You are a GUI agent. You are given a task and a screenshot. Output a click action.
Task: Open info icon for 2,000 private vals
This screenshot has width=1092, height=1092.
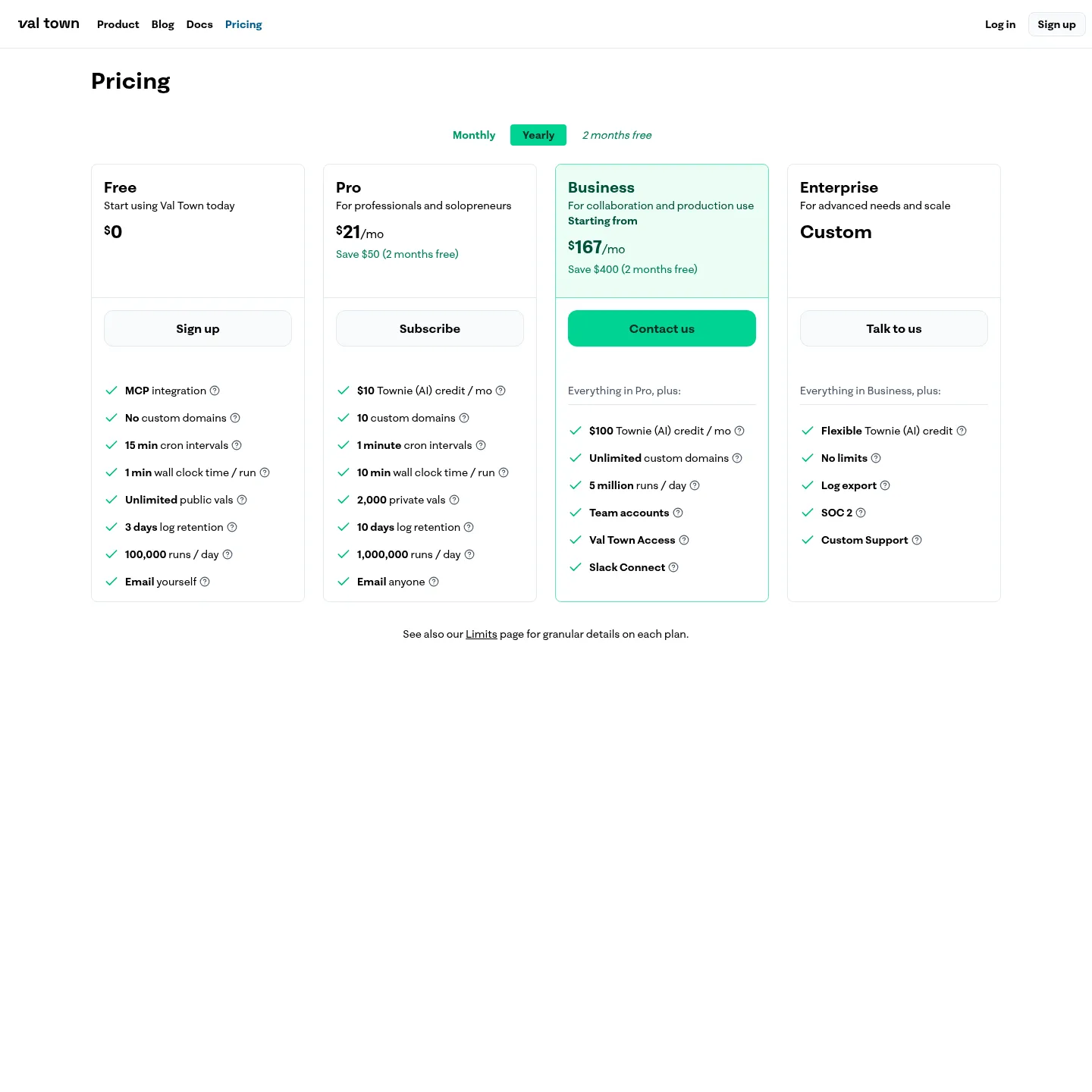click(x=454, y=500)
